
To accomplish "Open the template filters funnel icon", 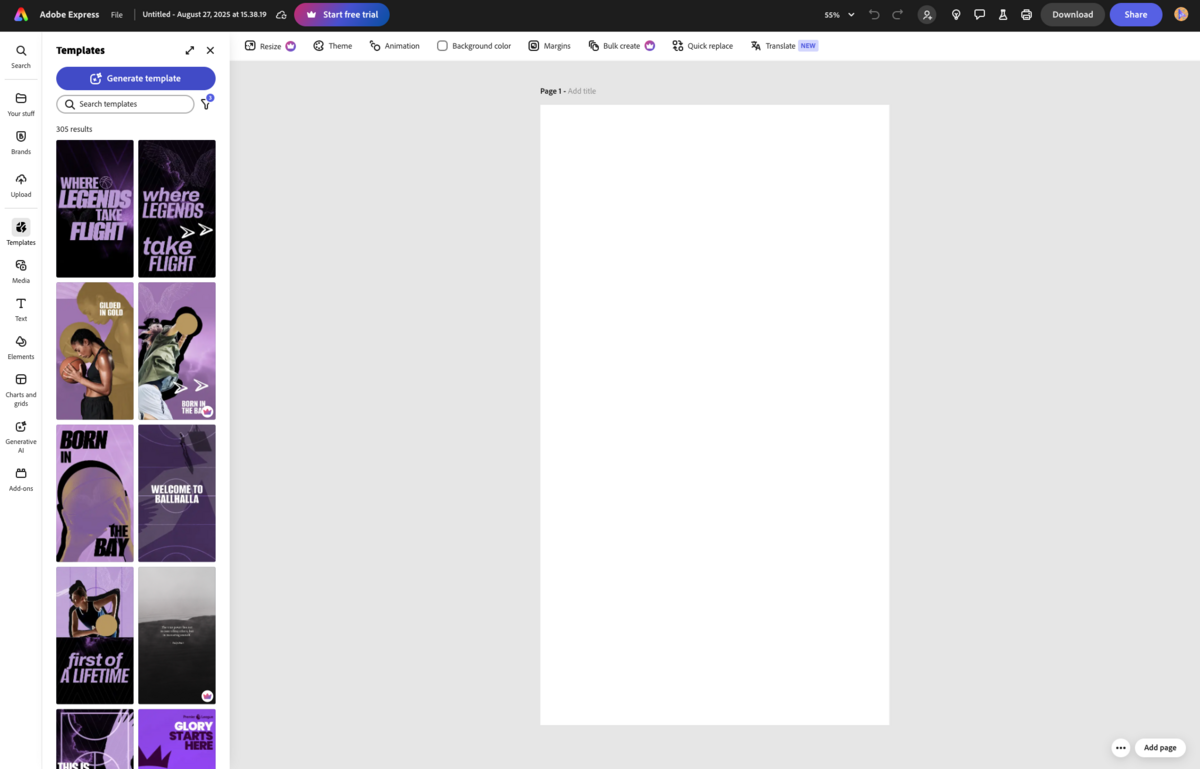I will pyautogui.click(x=206, y=104).
